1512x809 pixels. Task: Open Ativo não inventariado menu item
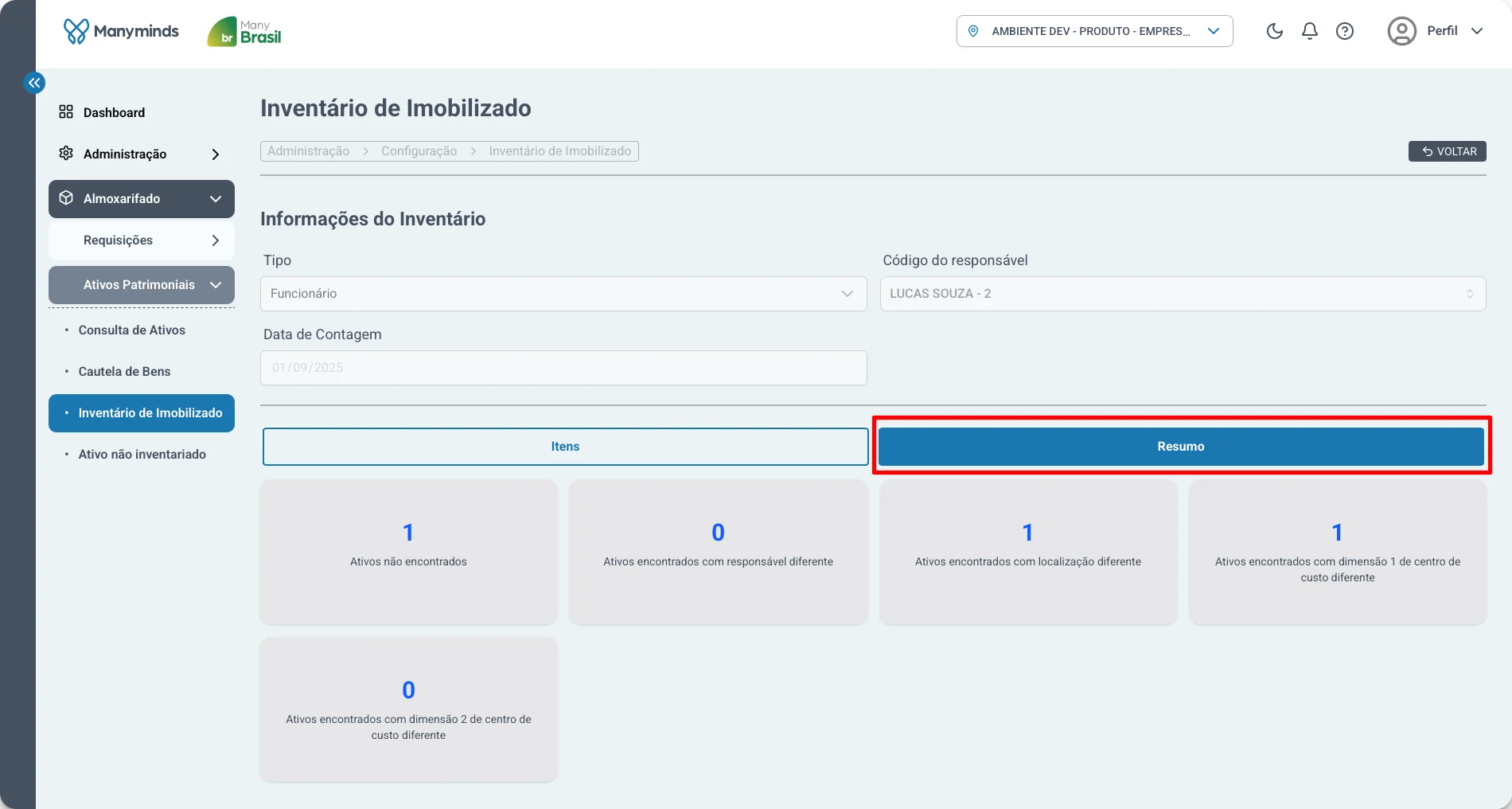click(x=142, y=454)
